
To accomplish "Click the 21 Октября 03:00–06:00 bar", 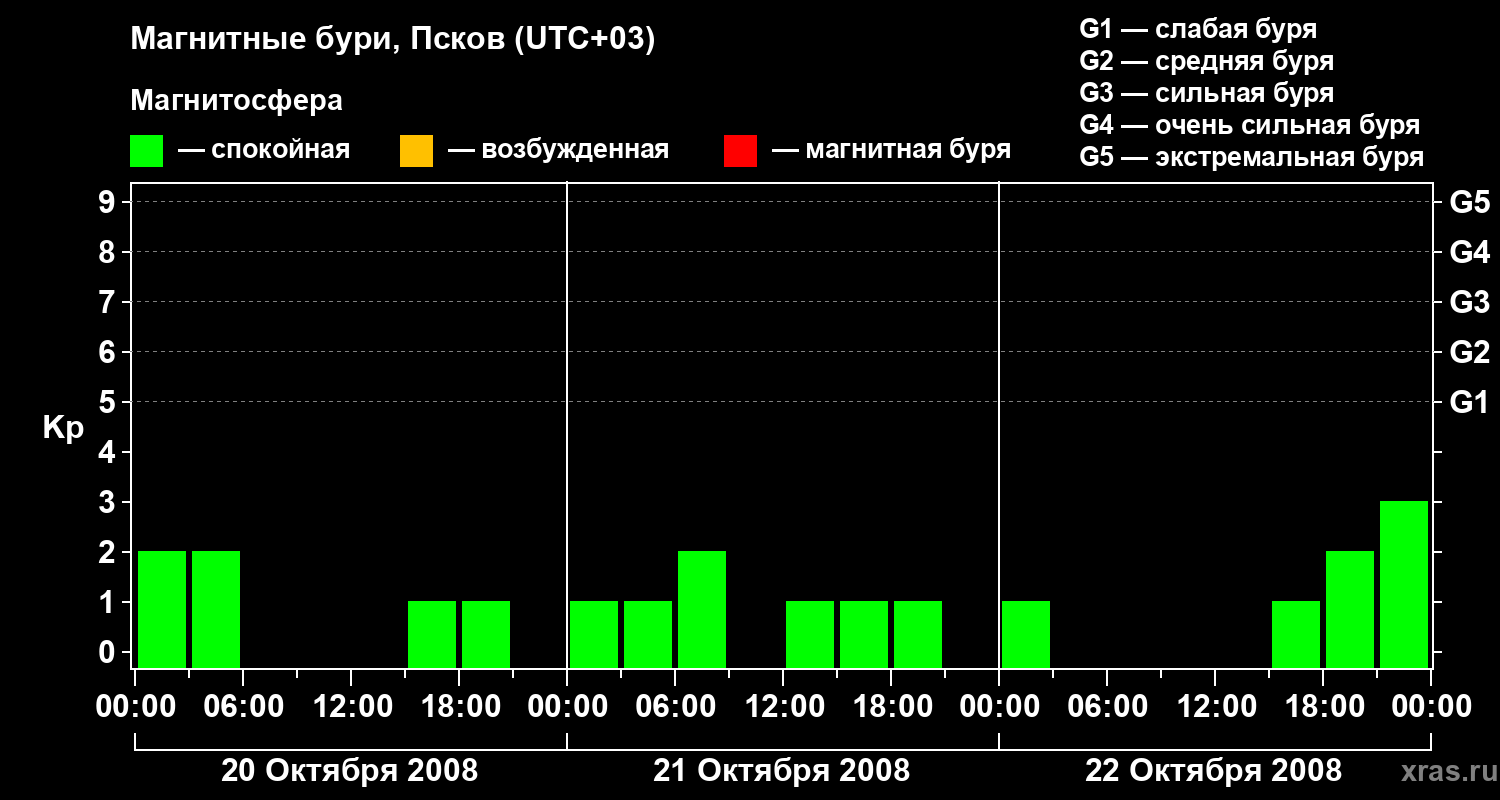I will click(648, 634).
